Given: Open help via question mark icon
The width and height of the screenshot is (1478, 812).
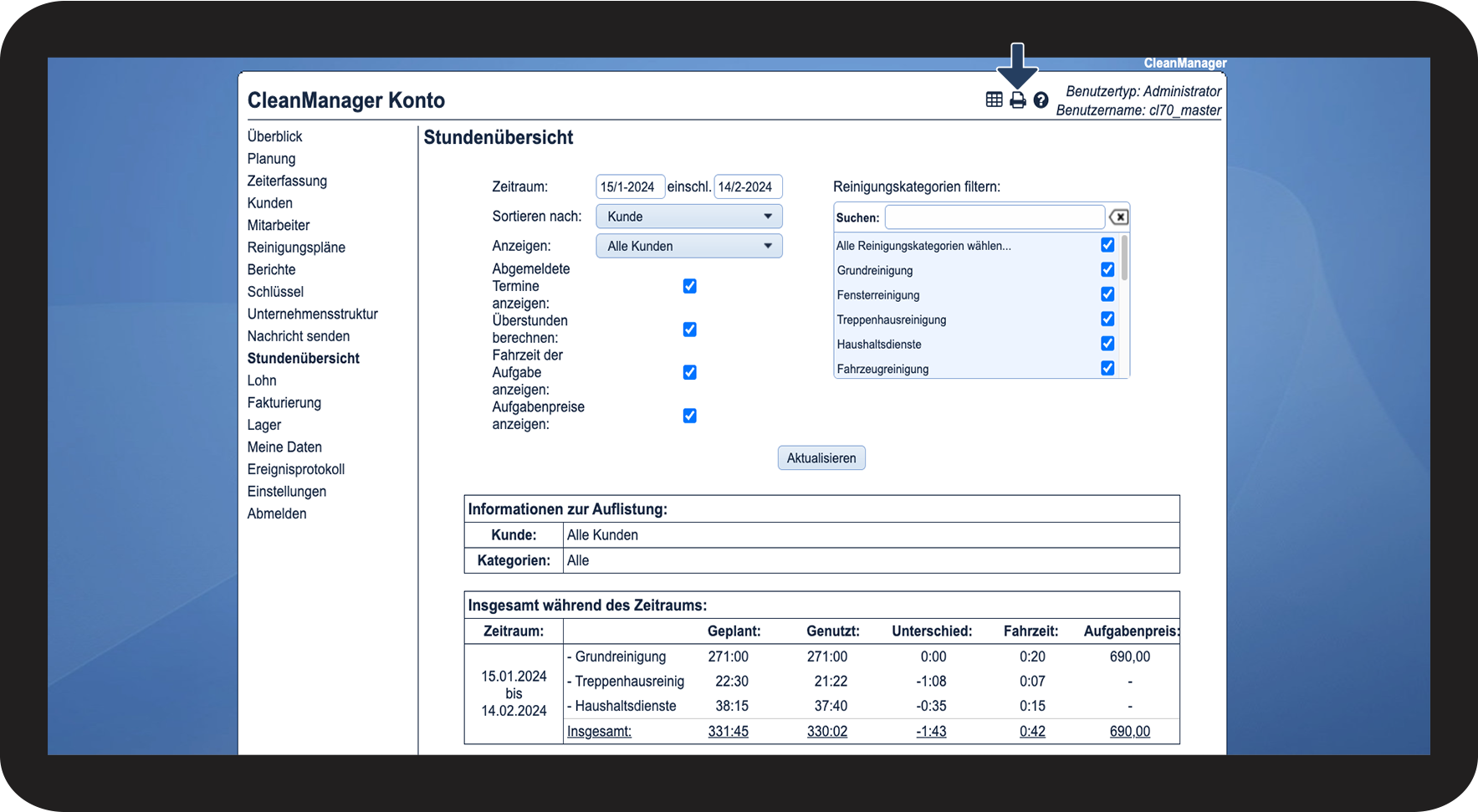Looking at the screenshot, I should coord(1041,100).
